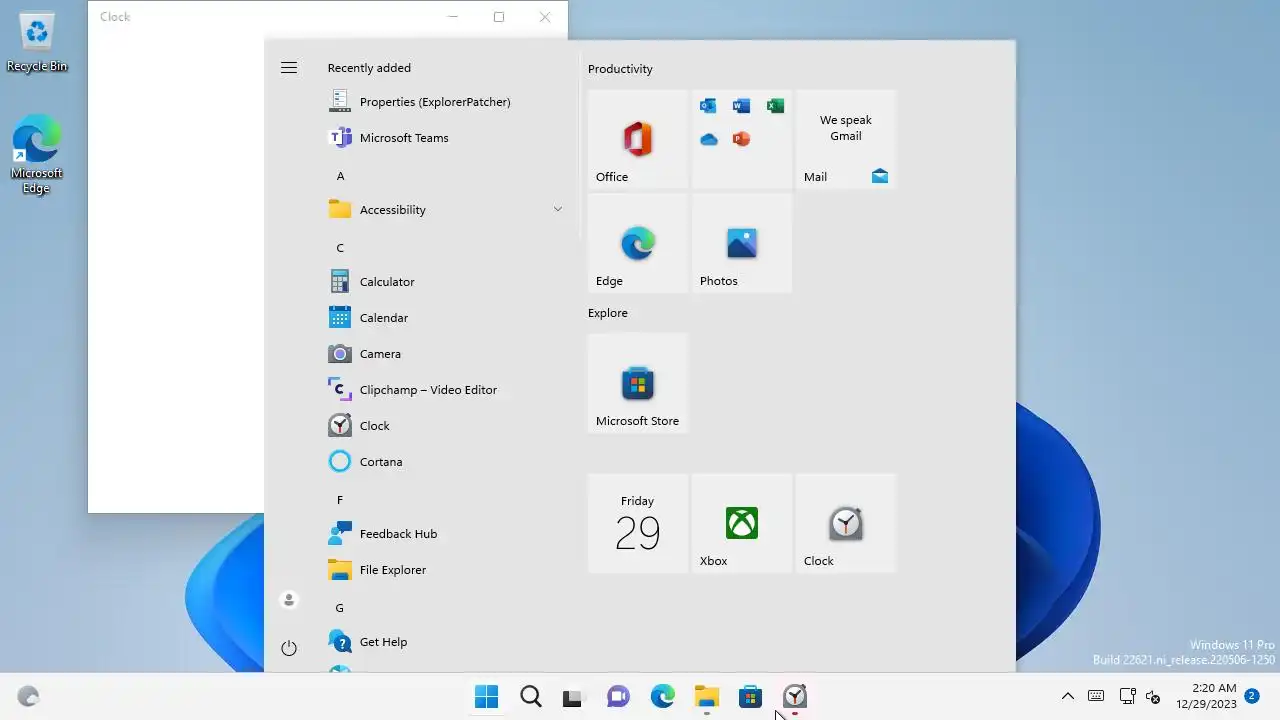Viewport: 1280px width, 720px height.
Task: Open the clock and date flyout
Action: click(x=1207, y=697)
